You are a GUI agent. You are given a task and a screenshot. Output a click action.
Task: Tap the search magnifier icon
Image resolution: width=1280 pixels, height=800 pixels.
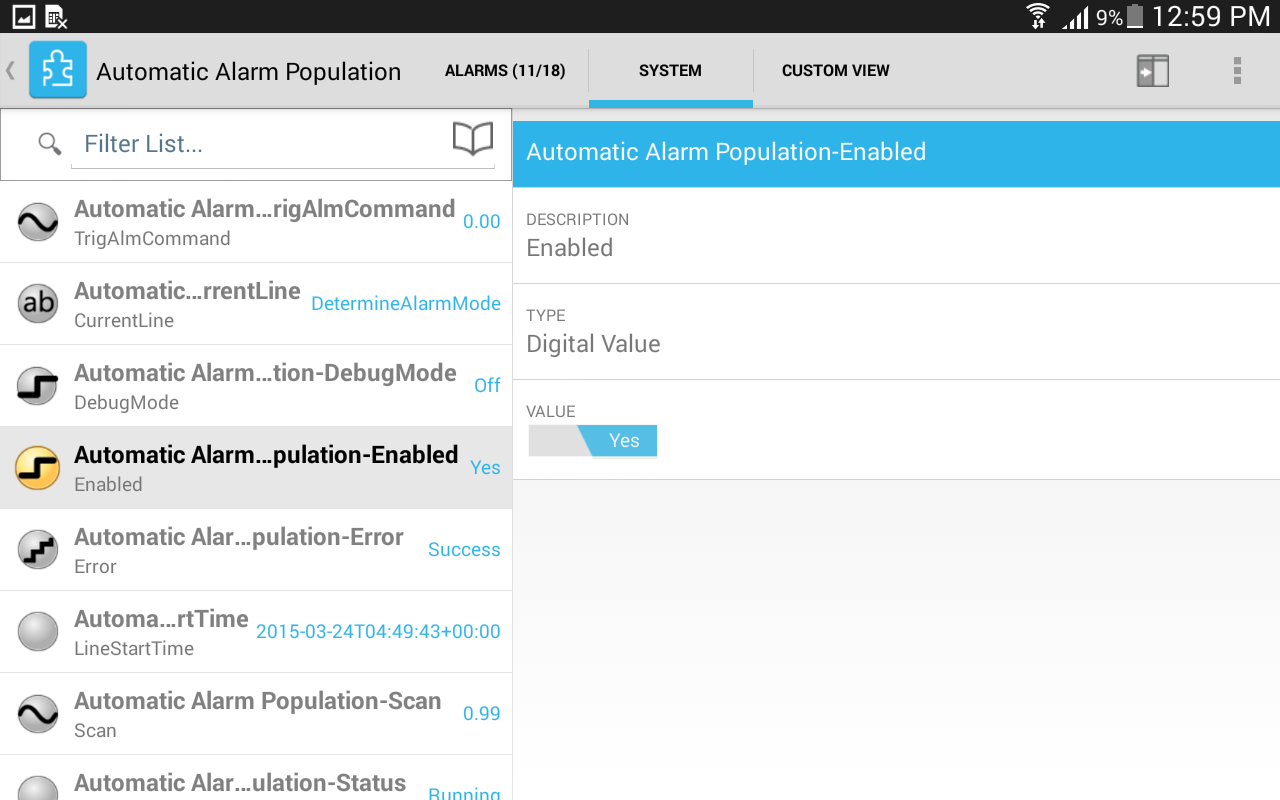(49, 144)
